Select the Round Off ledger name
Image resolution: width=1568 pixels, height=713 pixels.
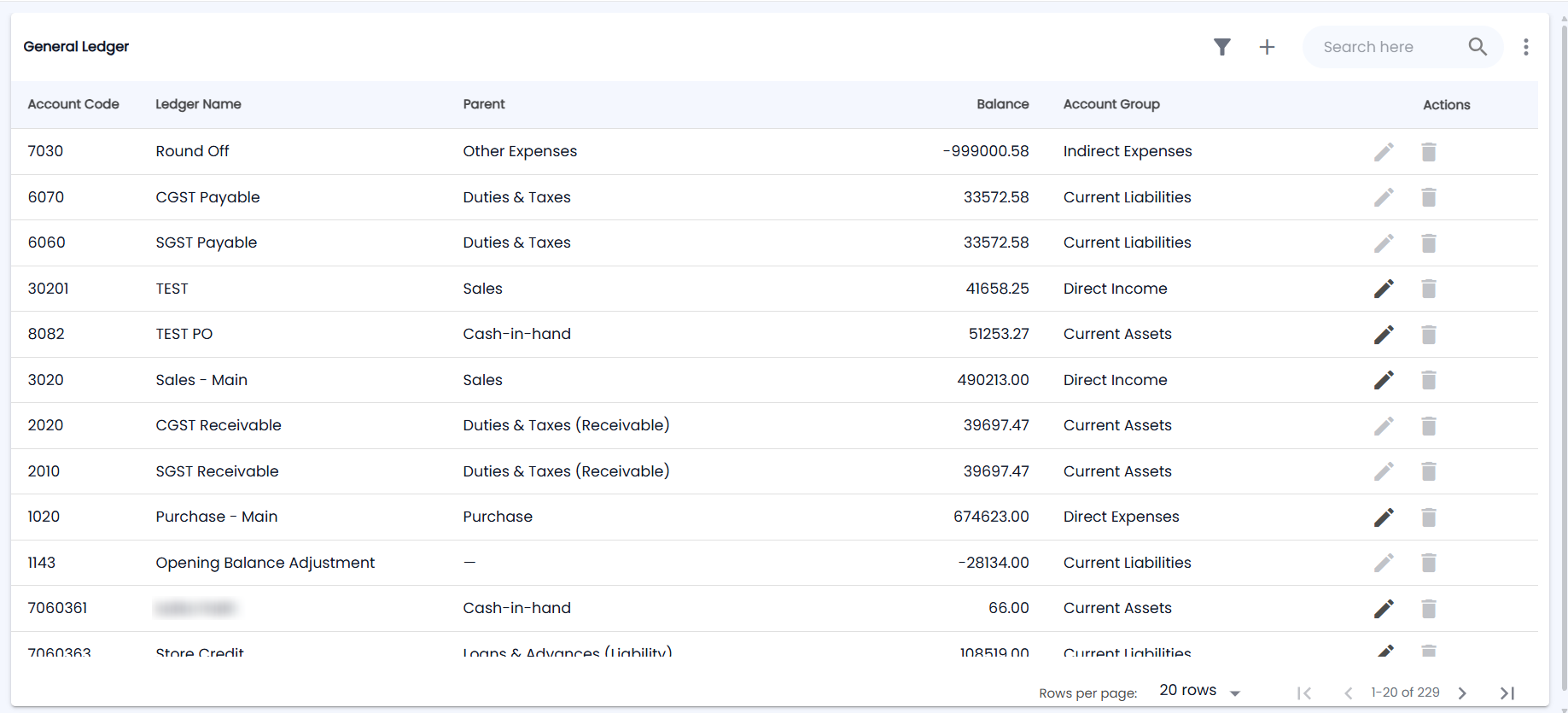pos(192,151)
